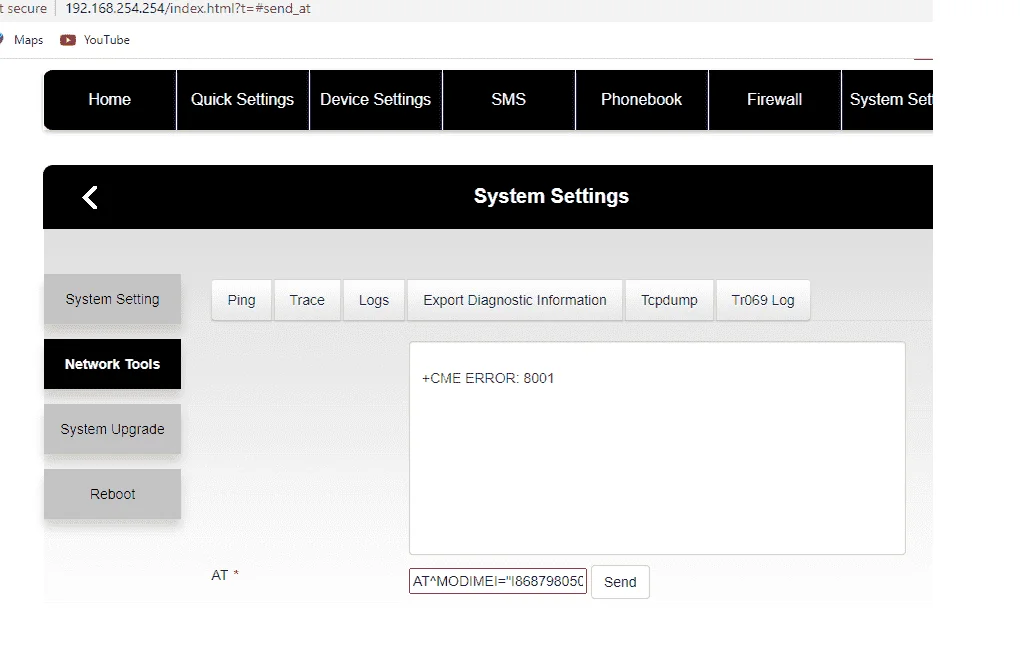Switch to the Logs tab
This screenshot has height=655, width=1027.
(x=373, y=300)
